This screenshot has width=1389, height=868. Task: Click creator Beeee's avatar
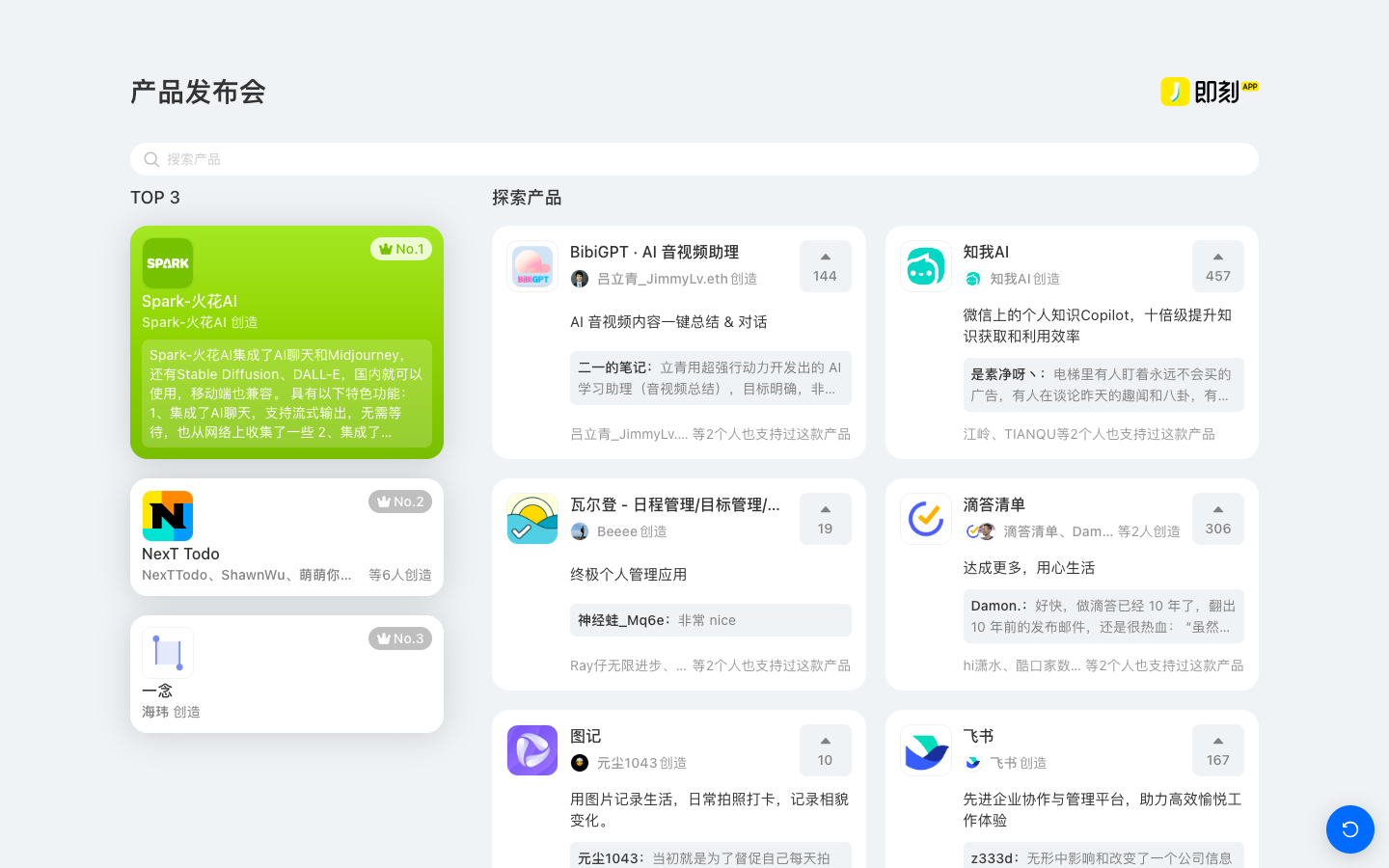point(580,530)
